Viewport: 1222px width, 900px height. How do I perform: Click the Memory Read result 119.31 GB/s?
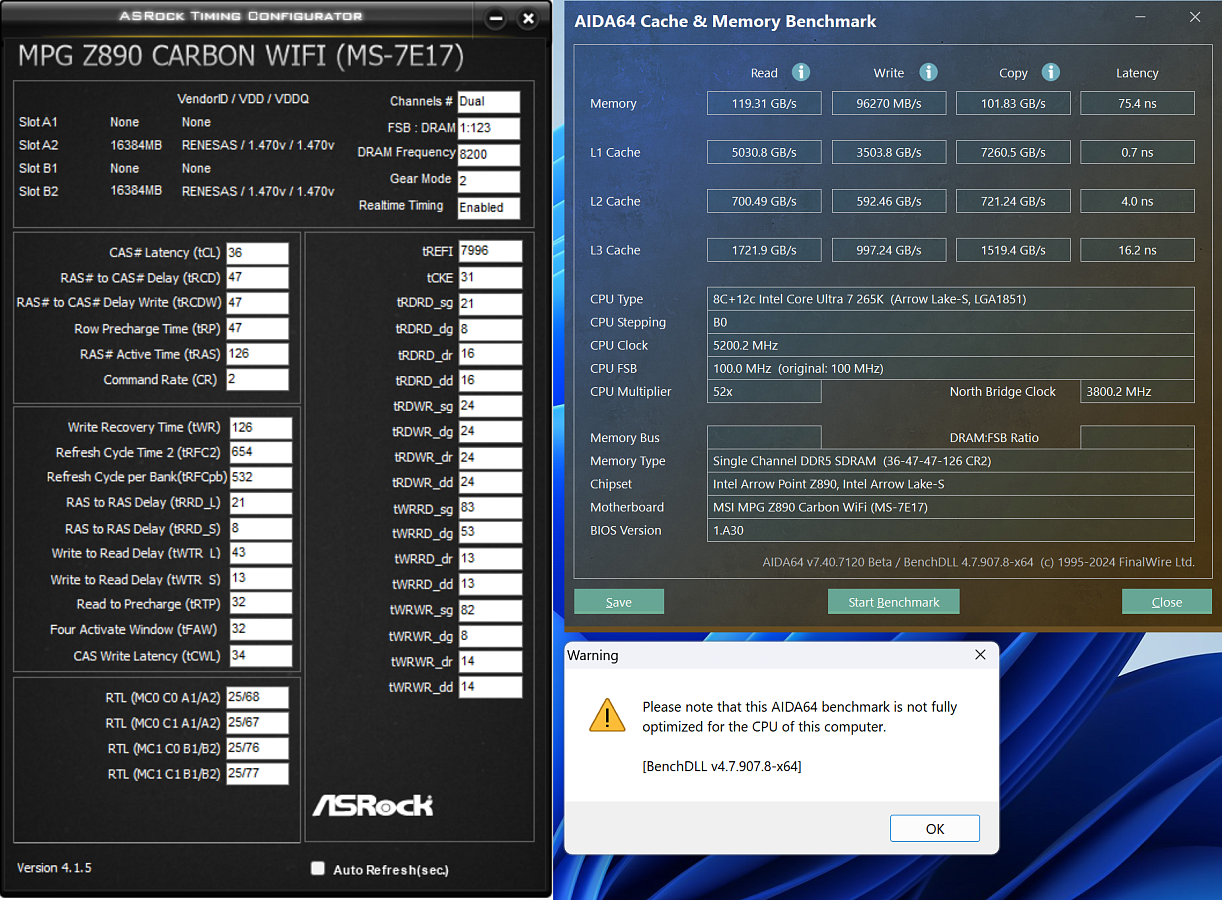(764, 103)
